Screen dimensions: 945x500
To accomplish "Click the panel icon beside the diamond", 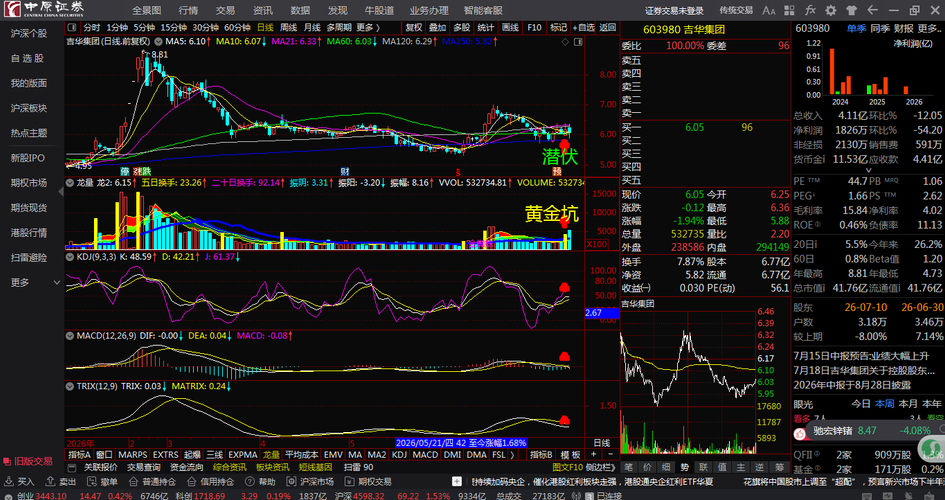I will [579, 42].
